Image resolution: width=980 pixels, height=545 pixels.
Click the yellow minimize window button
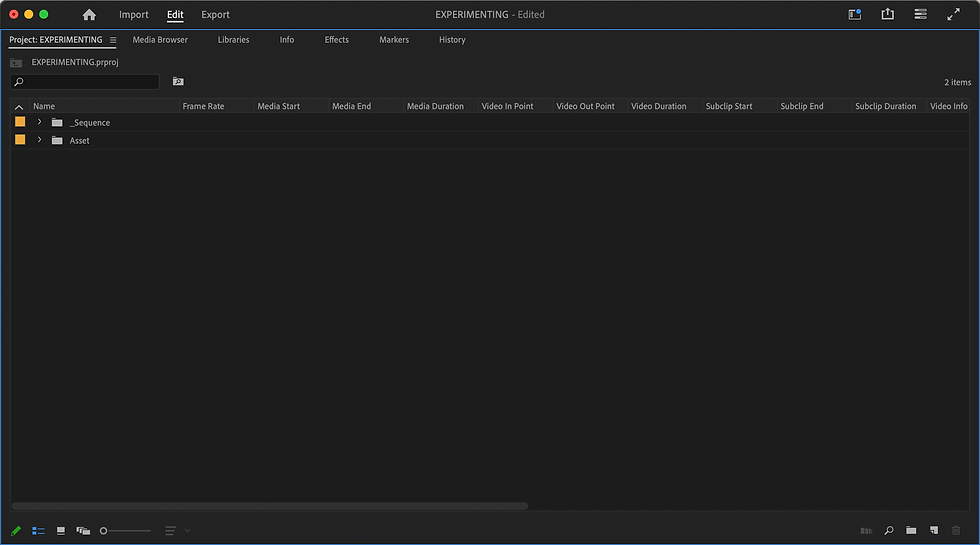pos(29,14)
